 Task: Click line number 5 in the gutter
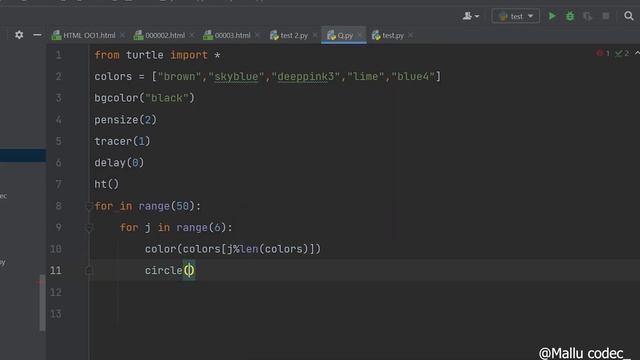[x=58, y=141]
